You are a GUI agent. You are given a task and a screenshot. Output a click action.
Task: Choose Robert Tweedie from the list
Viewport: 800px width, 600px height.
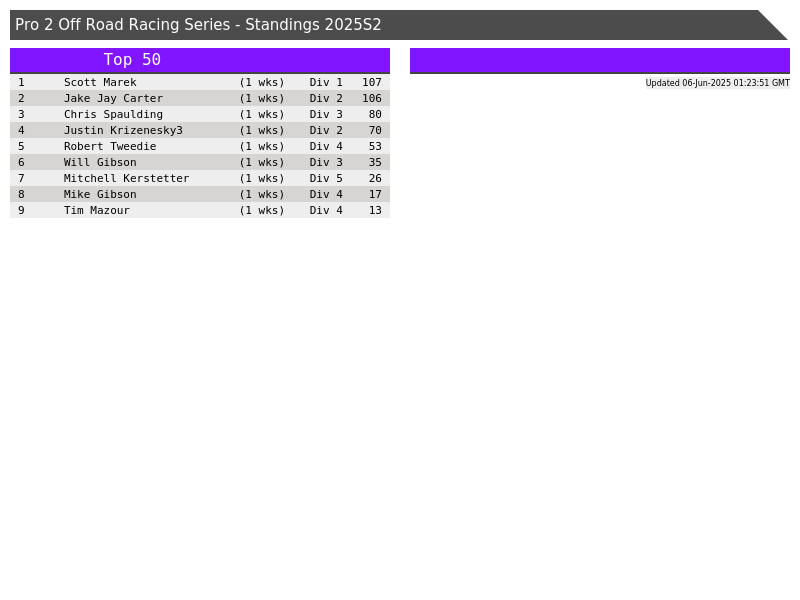110,147
